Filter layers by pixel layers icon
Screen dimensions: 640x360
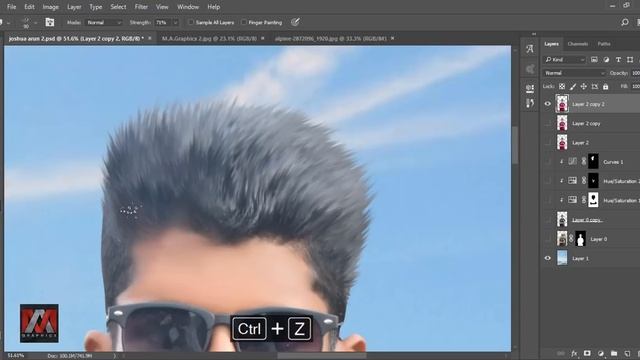(594, 60)
